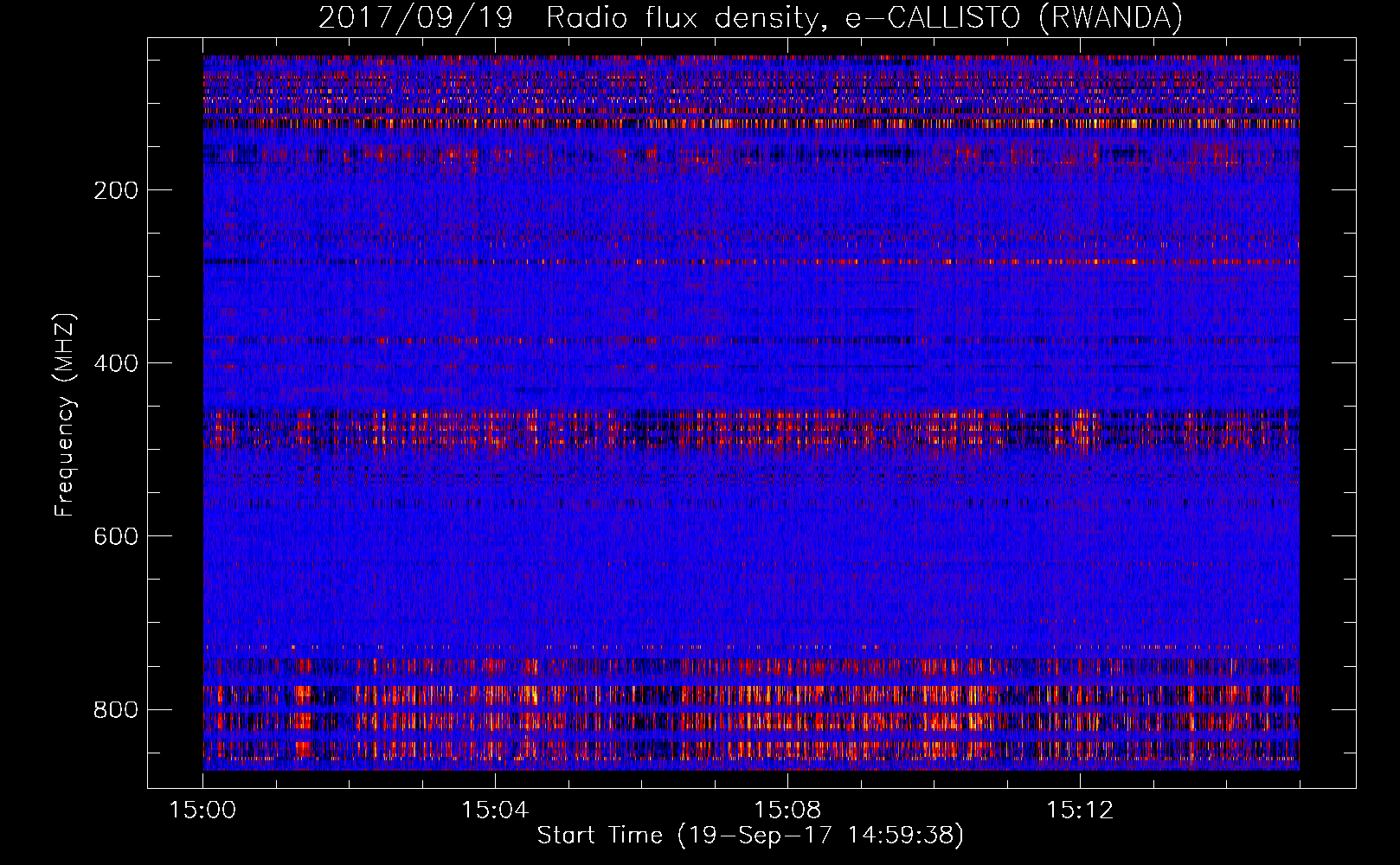The width and height of the screenshot is (1400, 865).
Task: Click the 15:04 time tick label
Action: [x=495, y=811]
